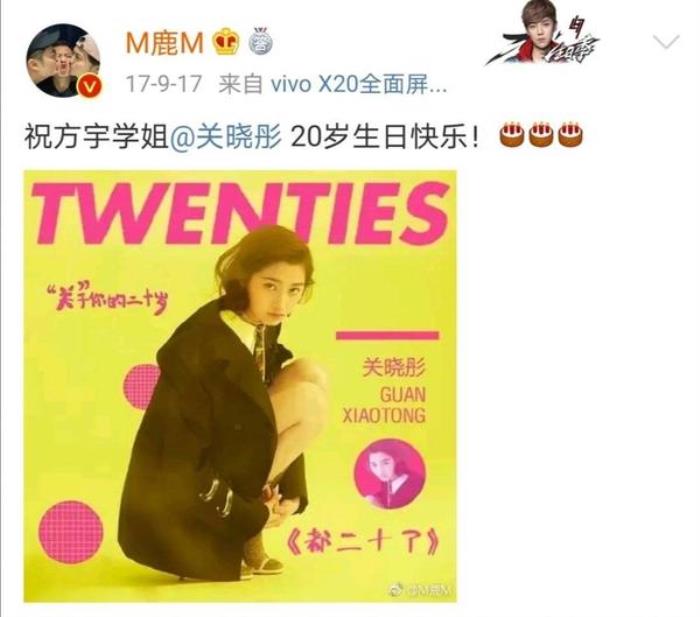The width and height of the screenshot is (700, 617).
Task: Click the 17-9-17 post timestamp
Action: click(164, 84)
